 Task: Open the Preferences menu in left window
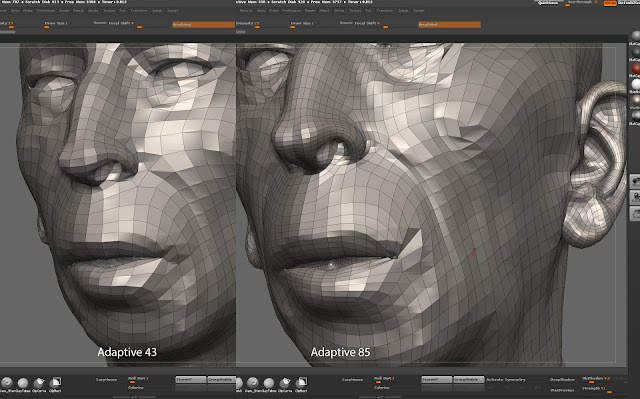[46, 11]
